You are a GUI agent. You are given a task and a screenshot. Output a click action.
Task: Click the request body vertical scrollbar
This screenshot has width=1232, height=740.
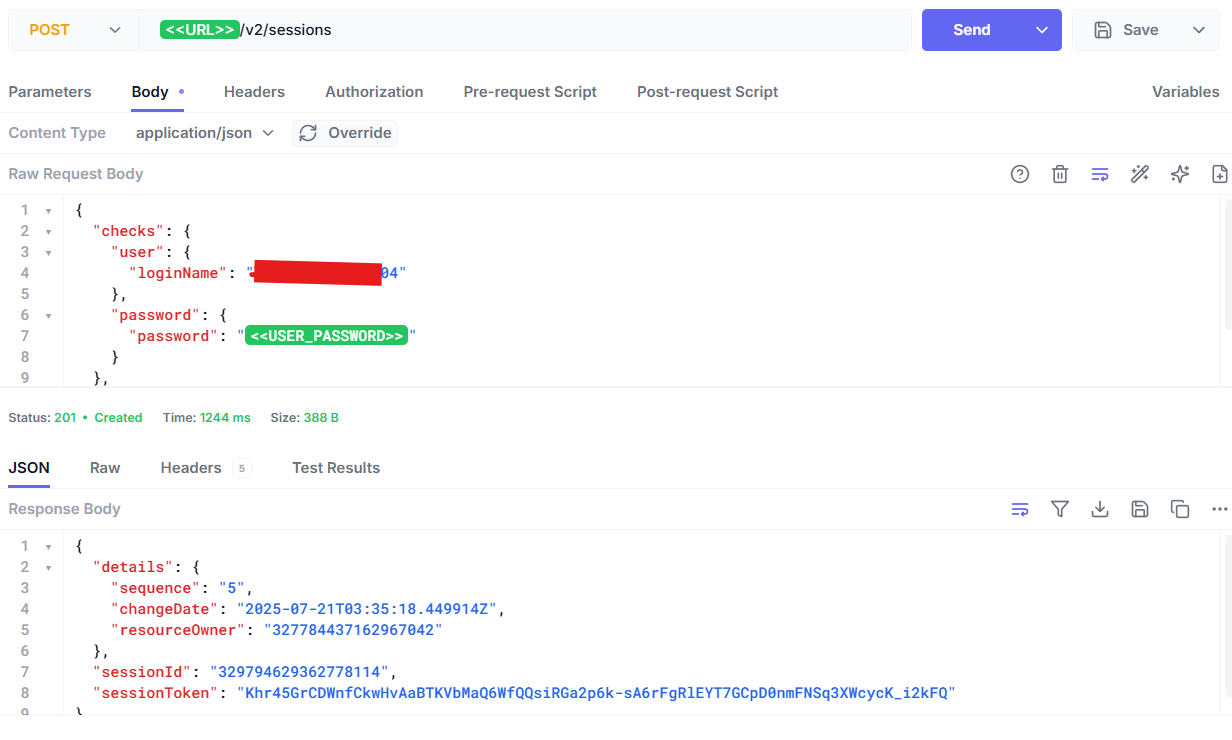[1227, 265]
